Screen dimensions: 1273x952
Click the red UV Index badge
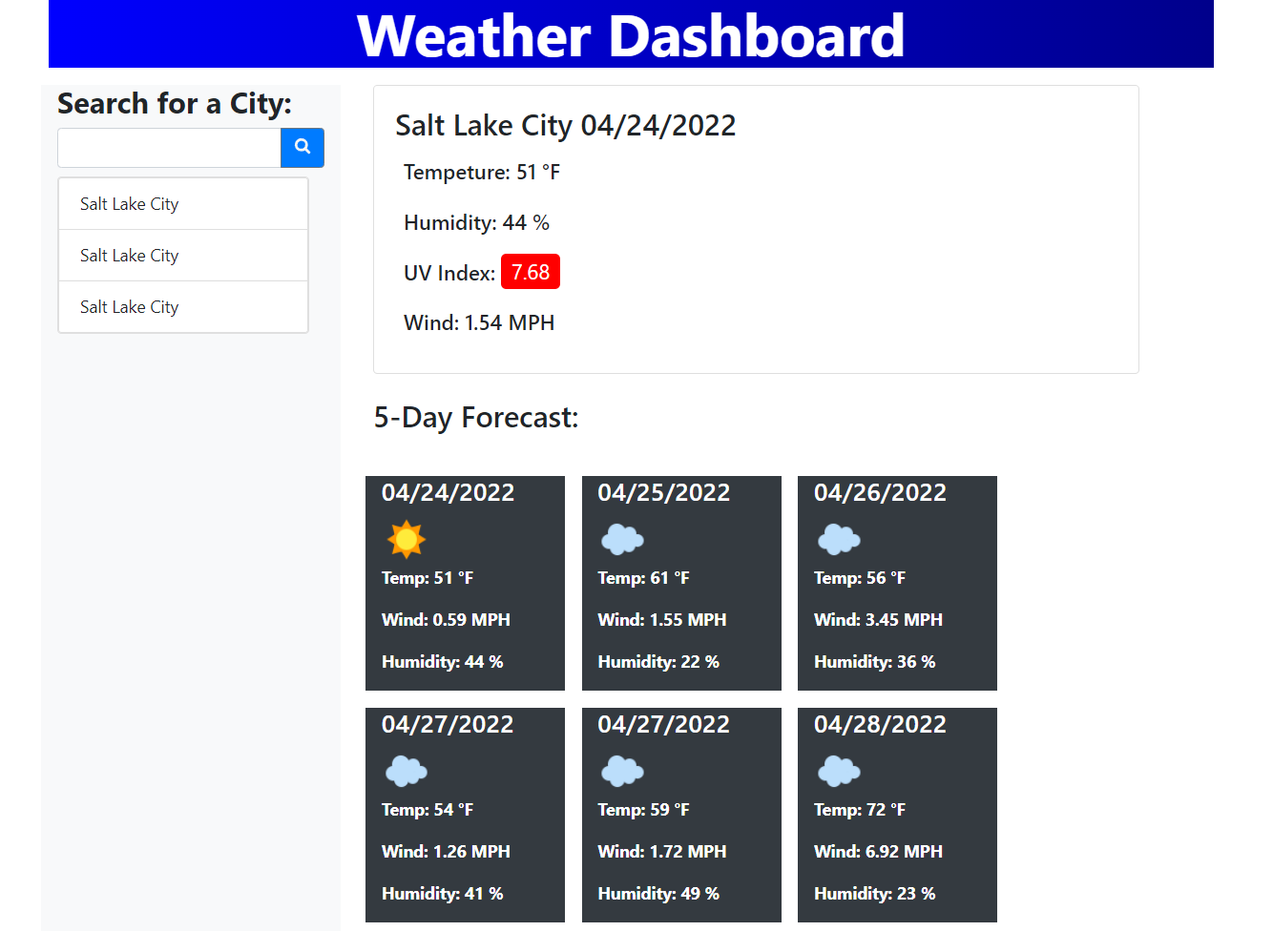(x=530, y=271)
